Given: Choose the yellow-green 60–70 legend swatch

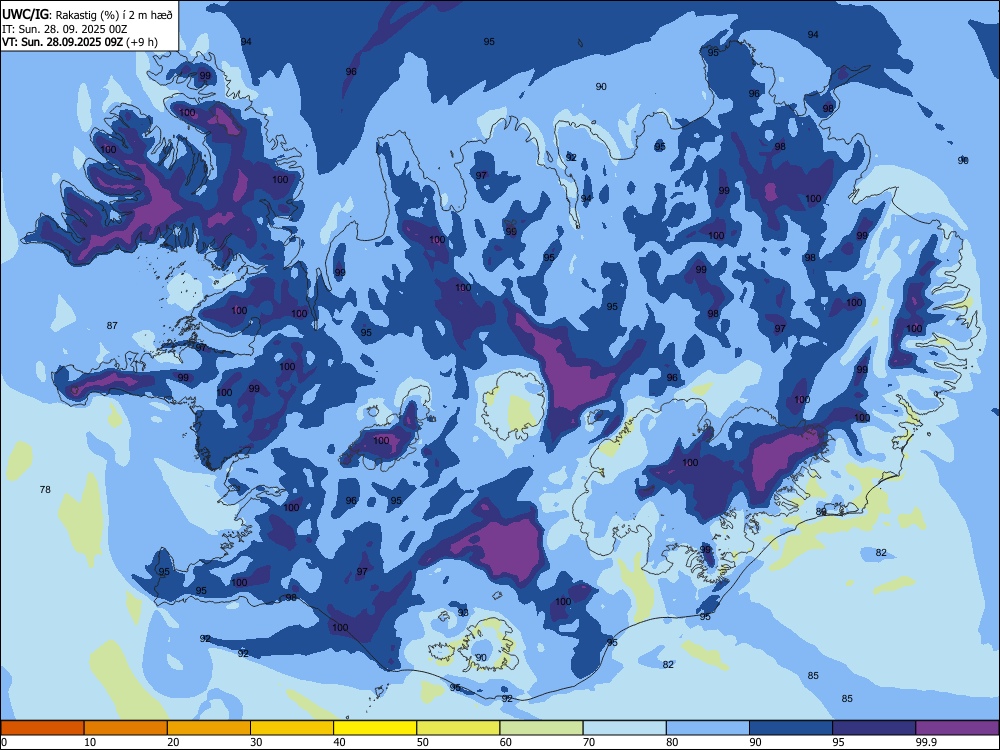Looking at the screenshot, I should (x=541, y=728).
